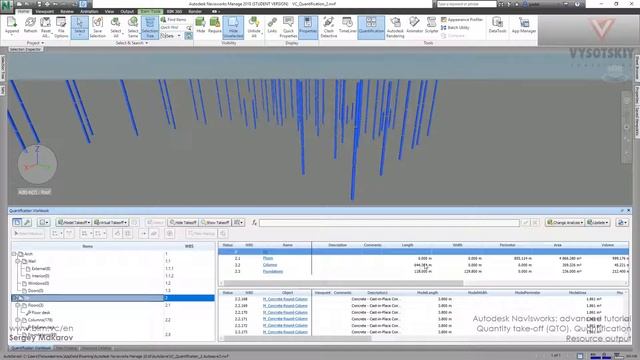Image resolution: width=640 pixels, height=360 pixels.
Task: Click the Quick Properties icon
Action: 288,26
